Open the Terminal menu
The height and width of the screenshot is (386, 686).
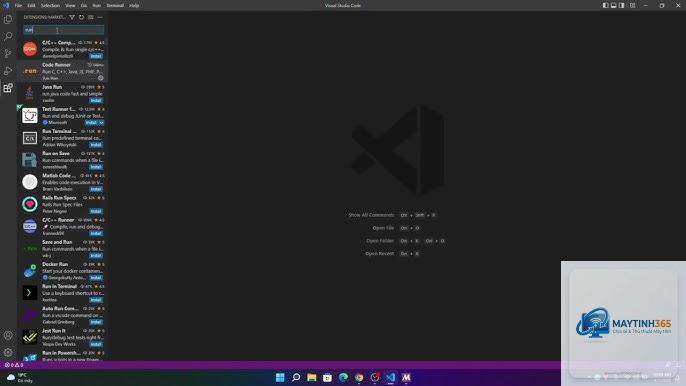click(x=115, y=6)
